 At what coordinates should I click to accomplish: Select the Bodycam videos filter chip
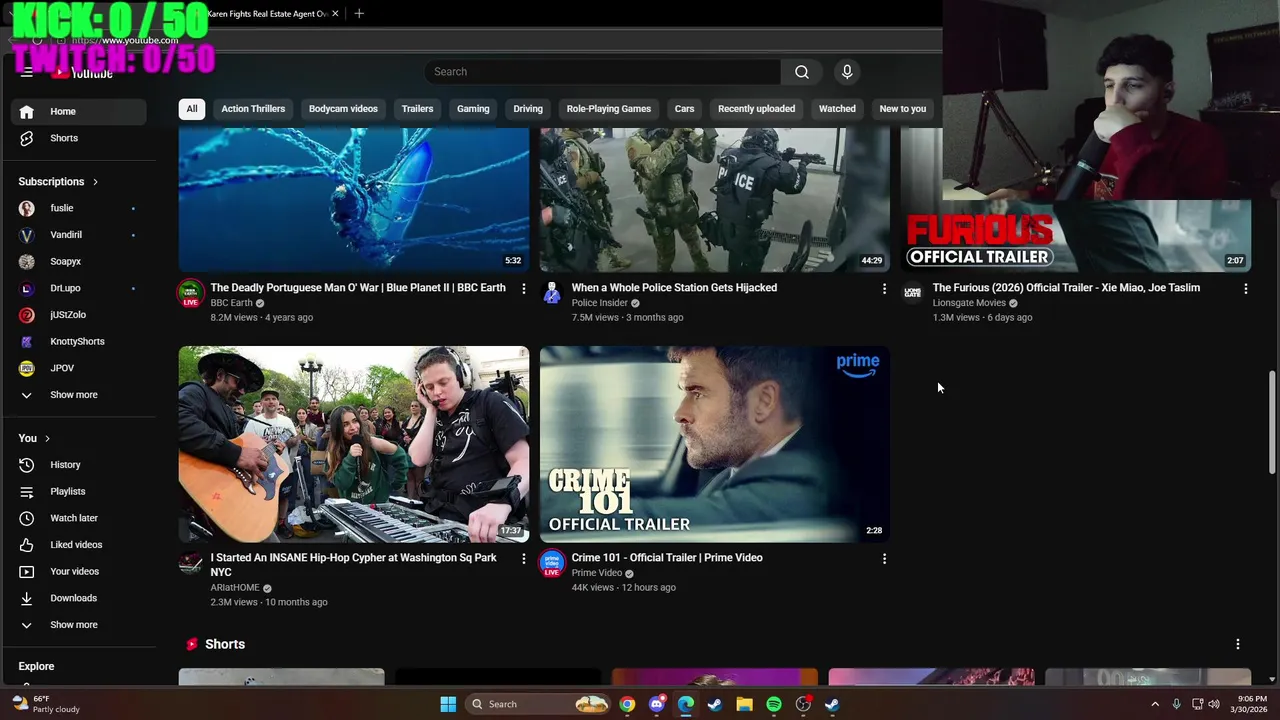tap(343, 109)
